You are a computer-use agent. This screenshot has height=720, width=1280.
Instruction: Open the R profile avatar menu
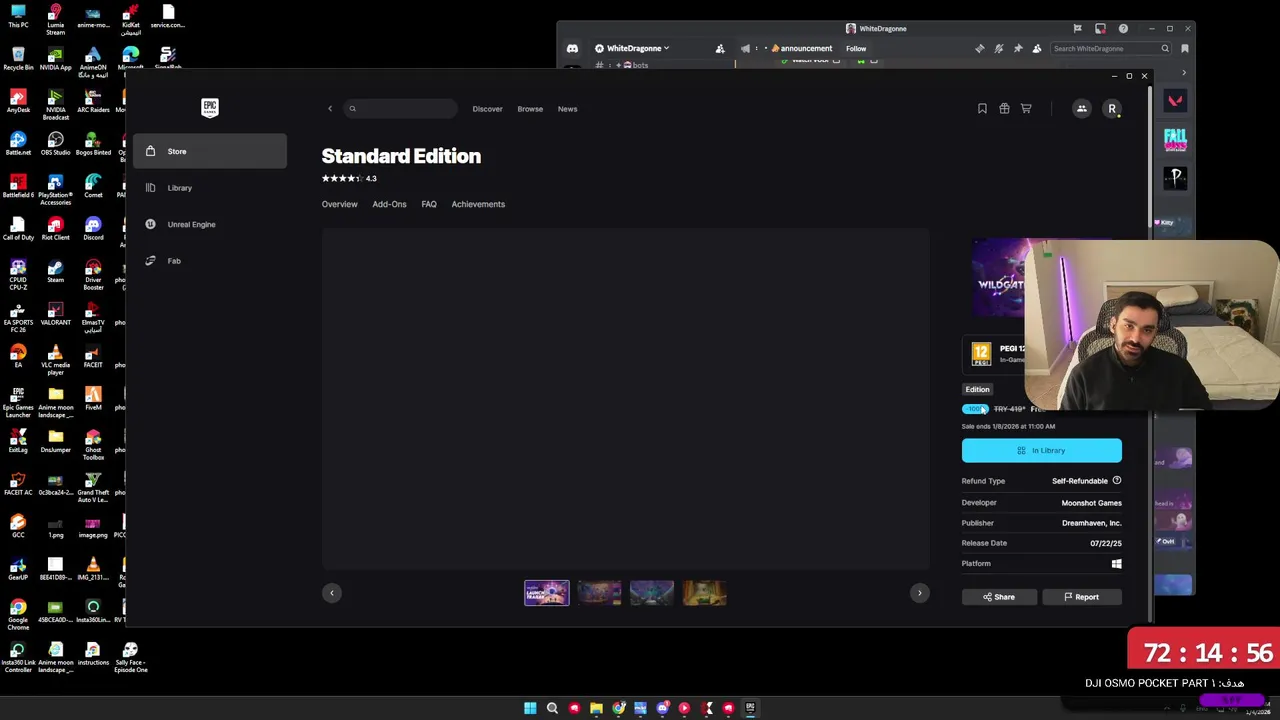pyautogui.click(x=1111, y=109)
